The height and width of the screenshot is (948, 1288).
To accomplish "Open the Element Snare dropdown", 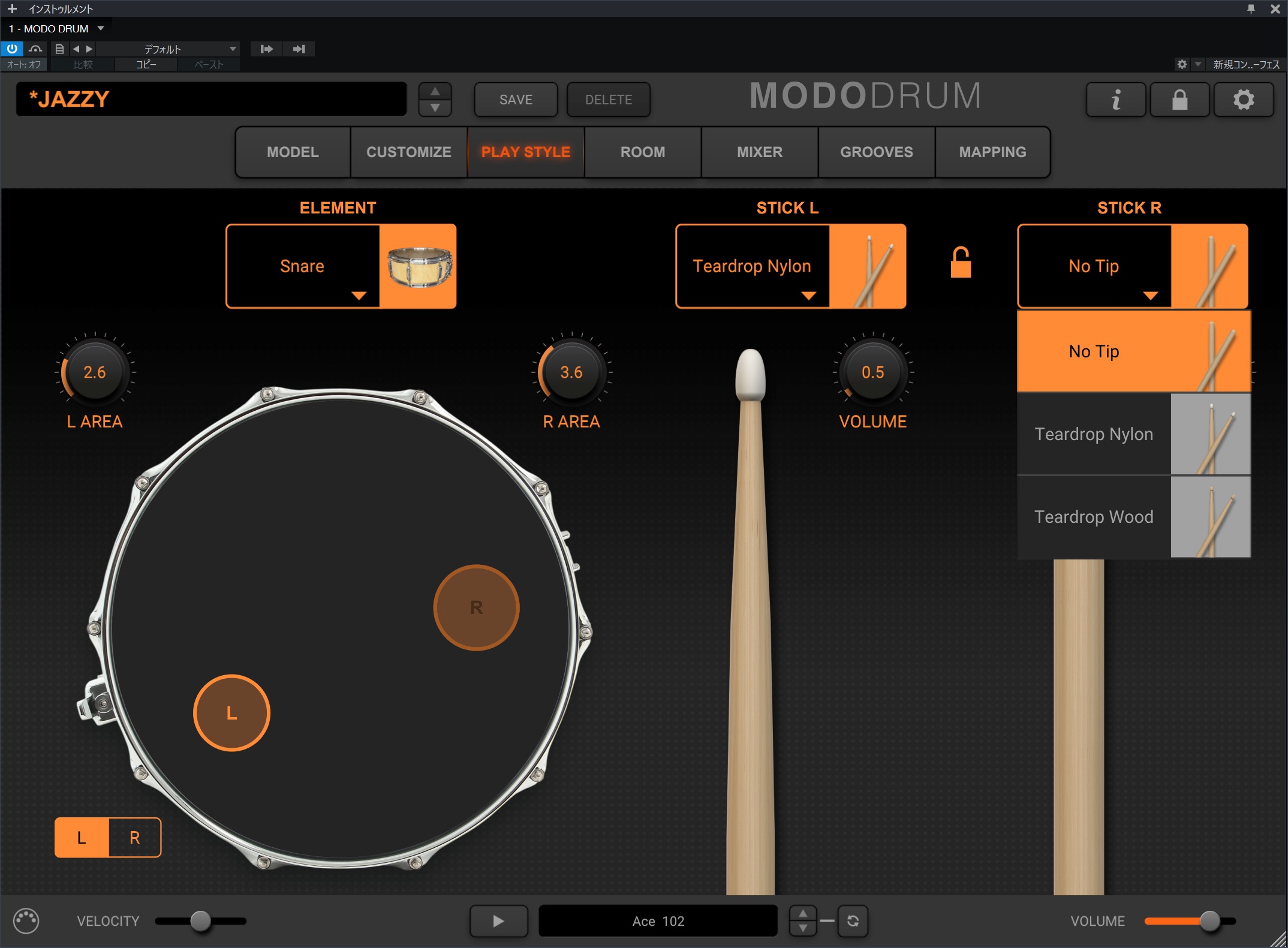I will [302, 266].
